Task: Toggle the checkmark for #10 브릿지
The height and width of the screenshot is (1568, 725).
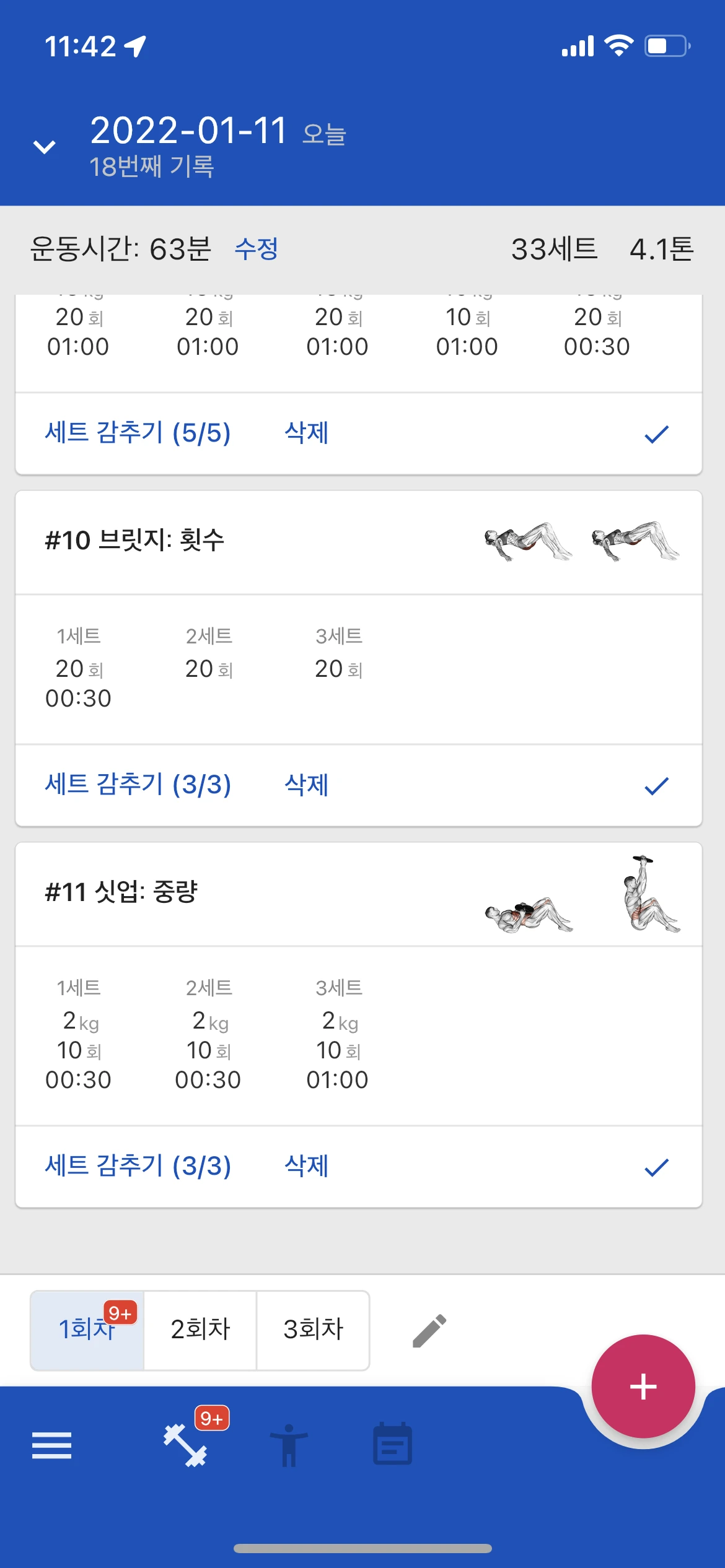Action: 656,786
